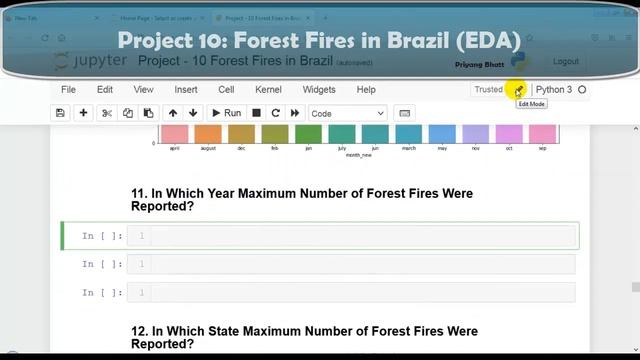Click the august orange bar in chart
The height and width of the screenshot is (360, 640).
click(208, 134)
